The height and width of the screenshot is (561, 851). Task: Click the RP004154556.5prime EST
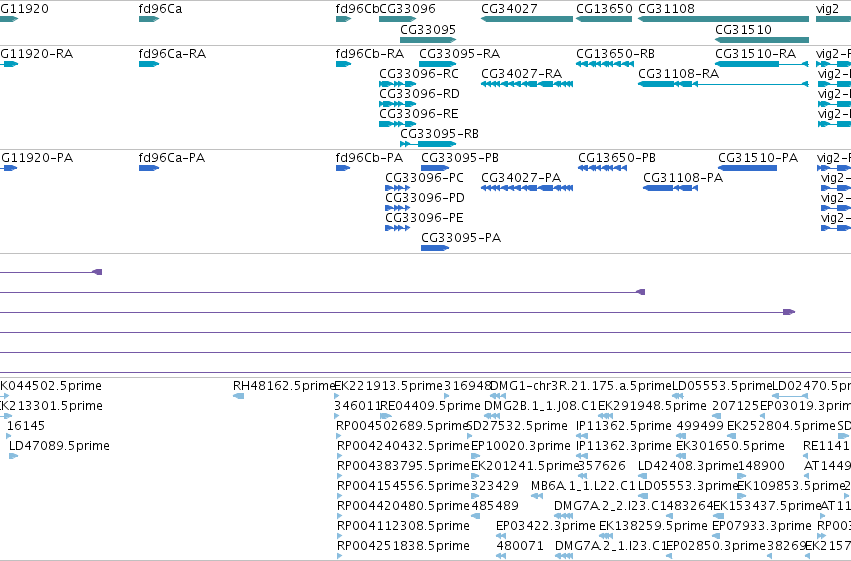coord(339,496)
